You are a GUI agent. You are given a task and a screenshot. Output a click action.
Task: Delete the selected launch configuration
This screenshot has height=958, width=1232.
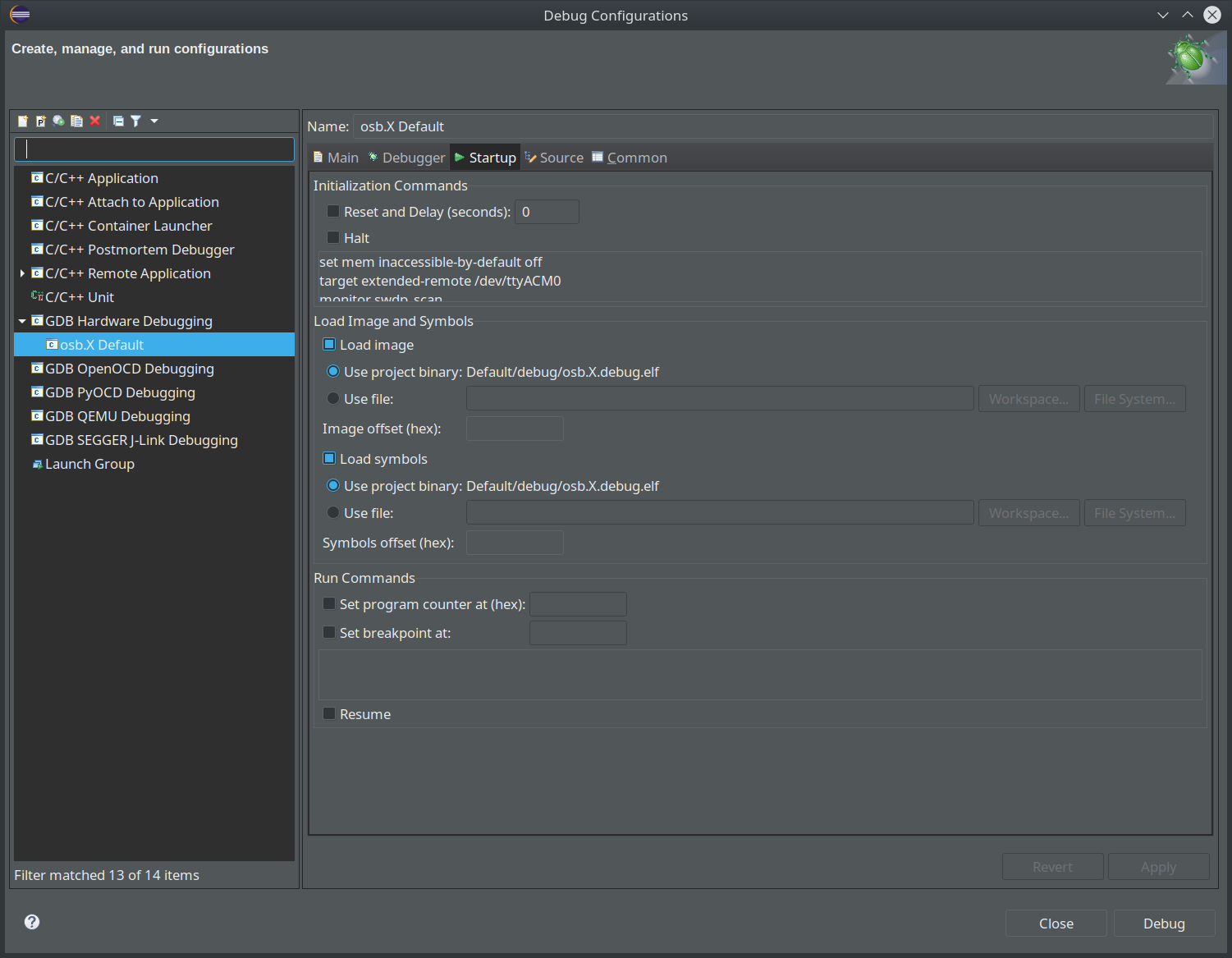tap(95, 121)
